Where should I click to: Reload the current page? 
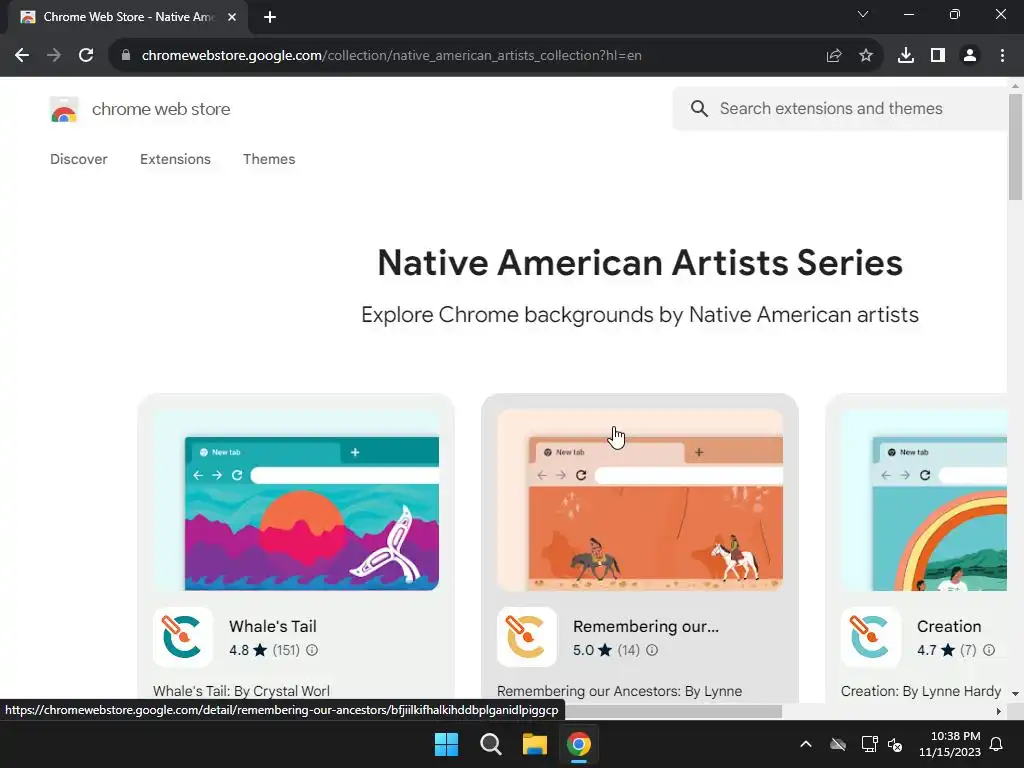[x=86, y=56]
